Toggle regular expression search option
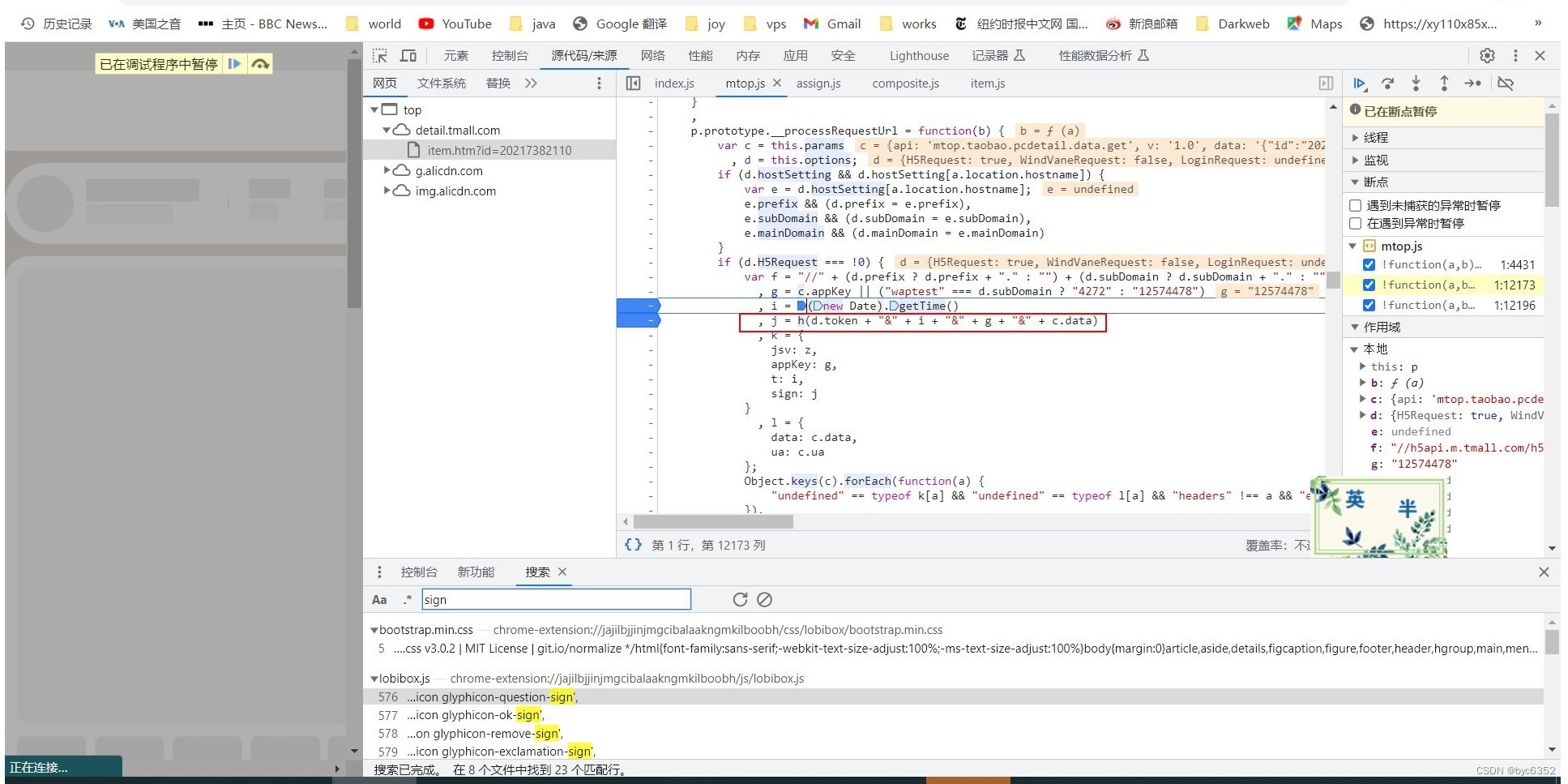 pyautogui.click(x=407, y=600)
